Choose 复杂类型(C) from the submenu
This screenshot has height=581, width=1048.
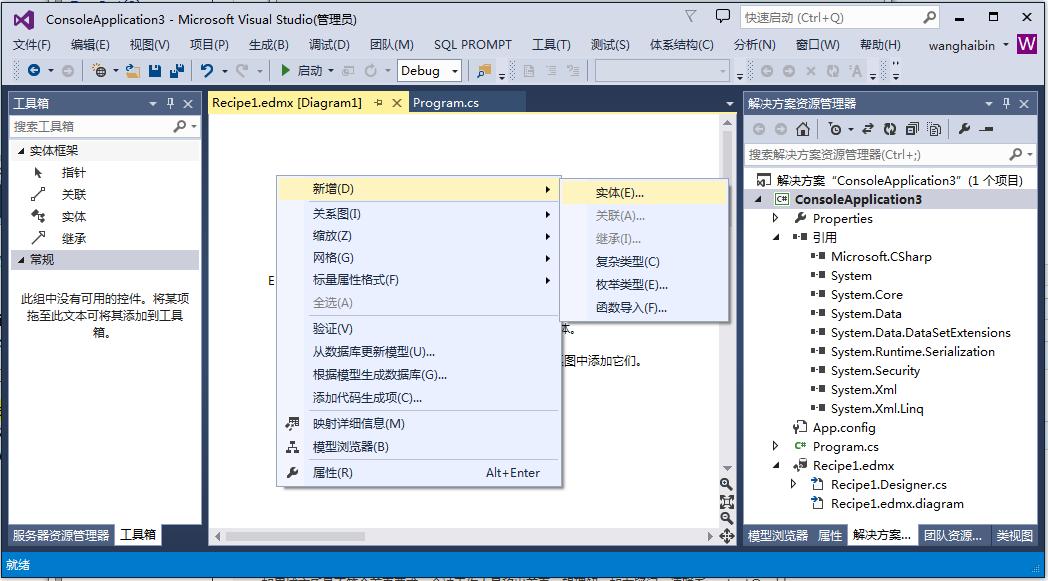(644, 261)
